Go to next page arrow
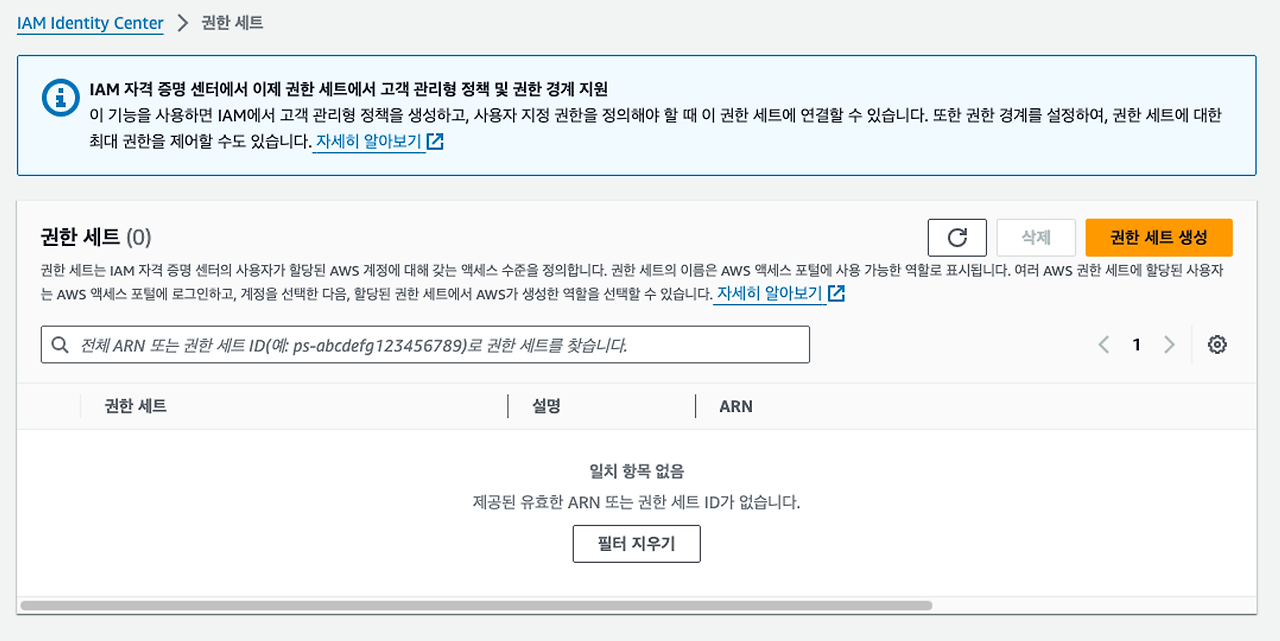This screenshot has height=641, width=1280. coord(1169,345)
